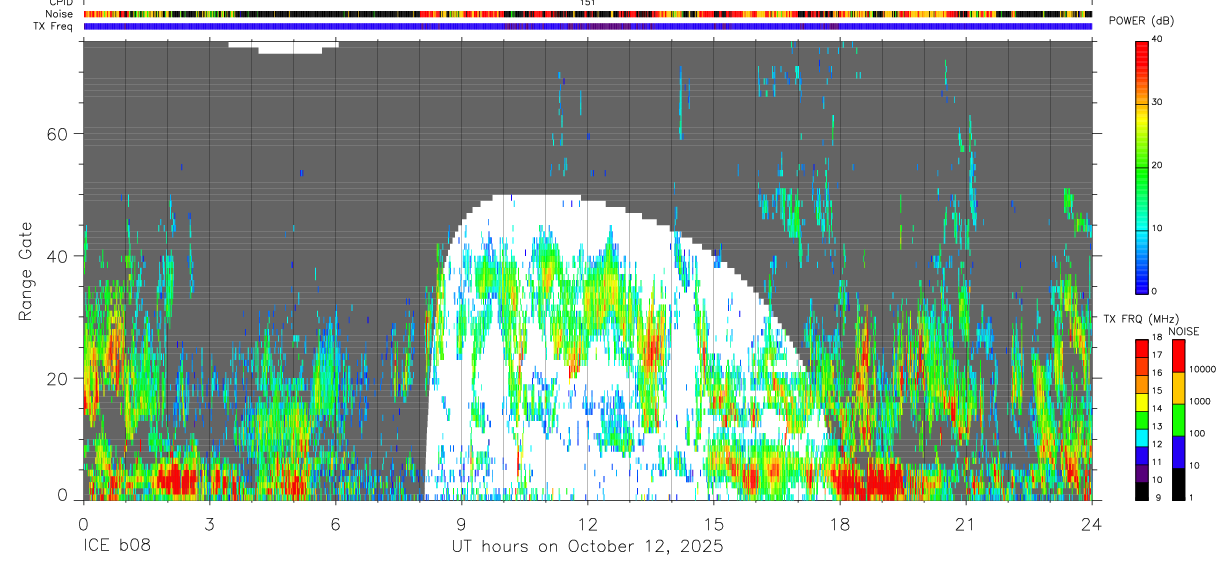Click the green 100–1000 NOISE legend segment

tap(1178, 420)
